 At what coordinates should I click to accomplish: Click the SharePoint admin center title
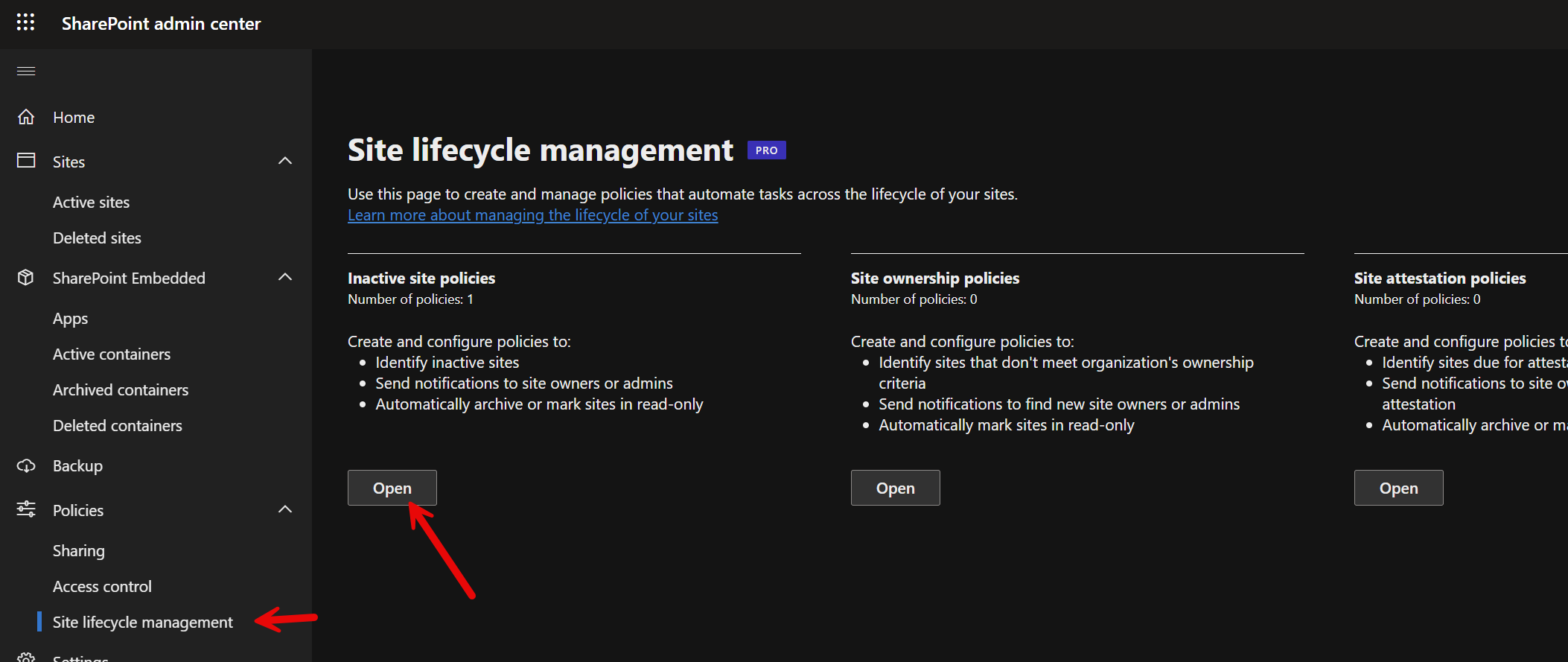pyautogui.click(x=162, y=24)
